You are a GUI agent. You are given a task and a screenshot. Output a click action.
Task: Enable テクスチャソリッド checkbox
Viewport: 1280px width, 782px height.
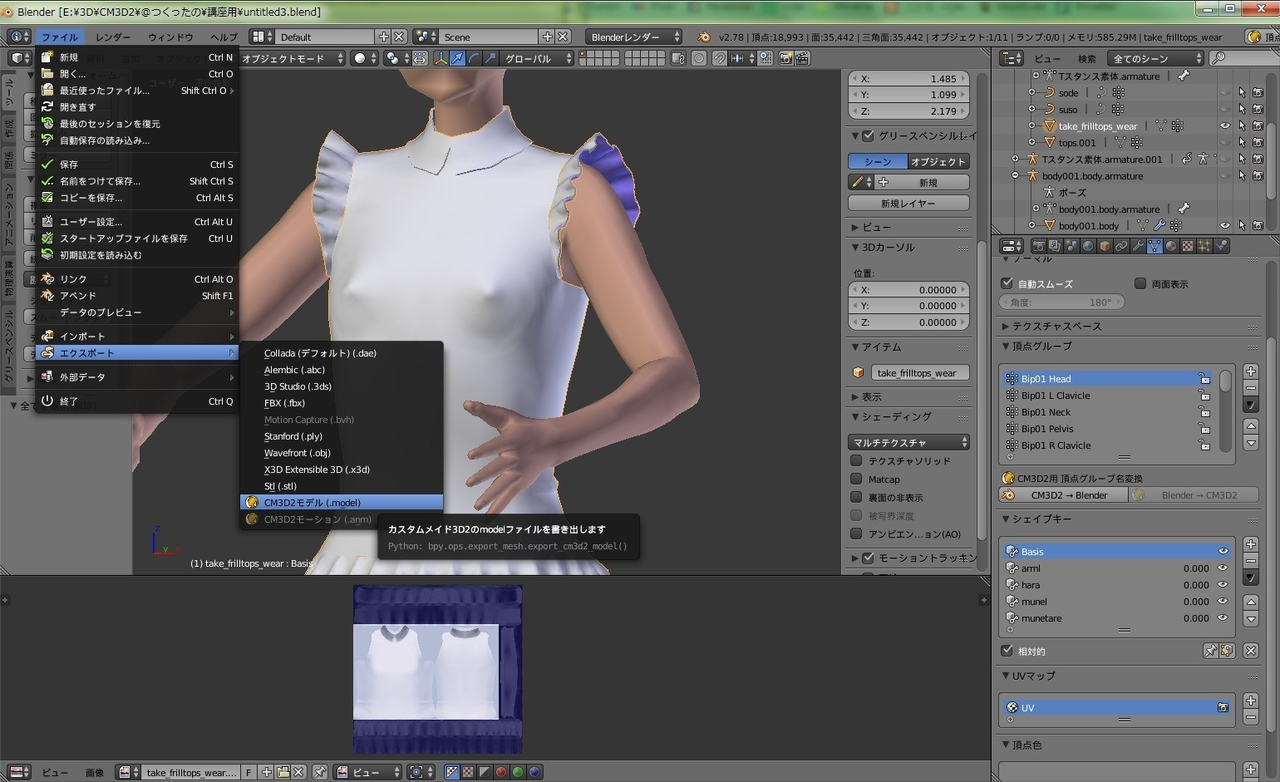point(856,461)
